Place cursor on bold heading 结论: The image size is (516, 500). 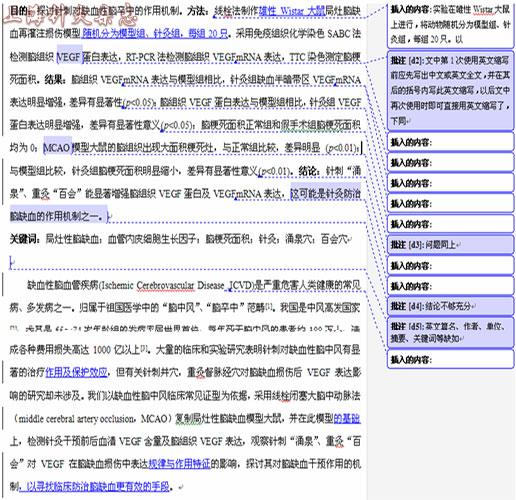point(310,171)
